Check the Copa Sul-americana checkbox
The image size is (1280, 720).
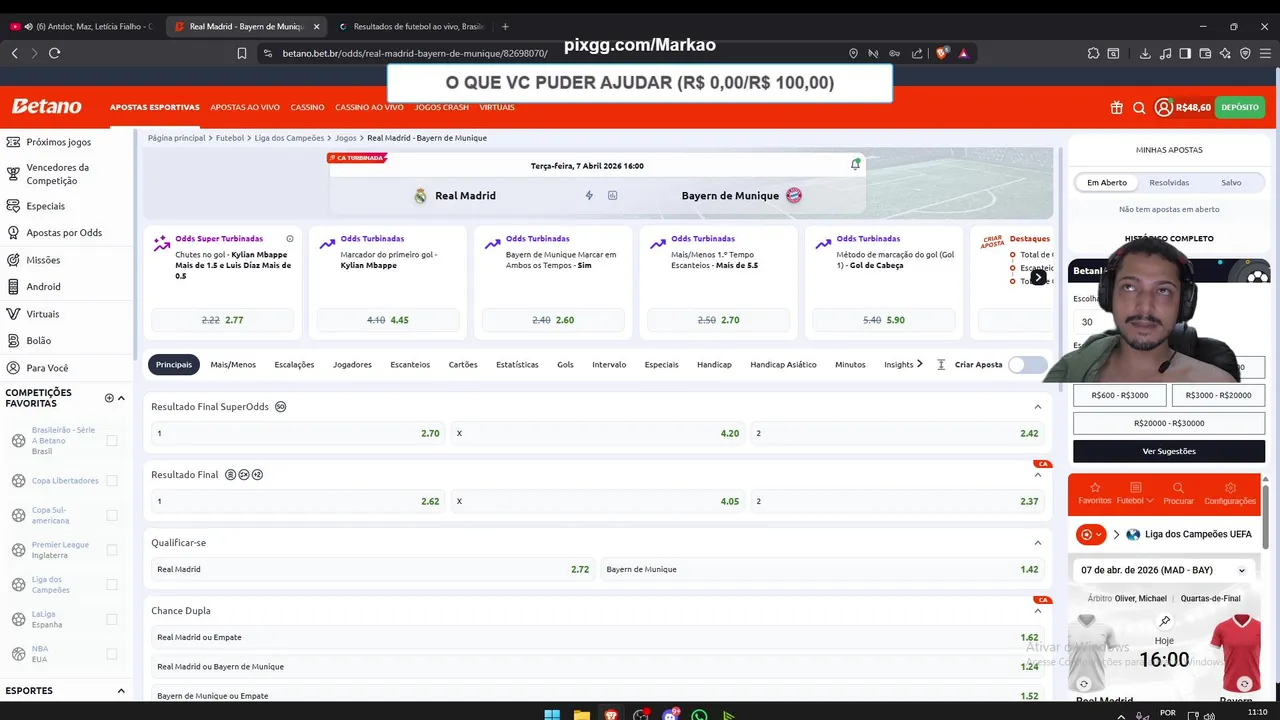click(112, 515)
